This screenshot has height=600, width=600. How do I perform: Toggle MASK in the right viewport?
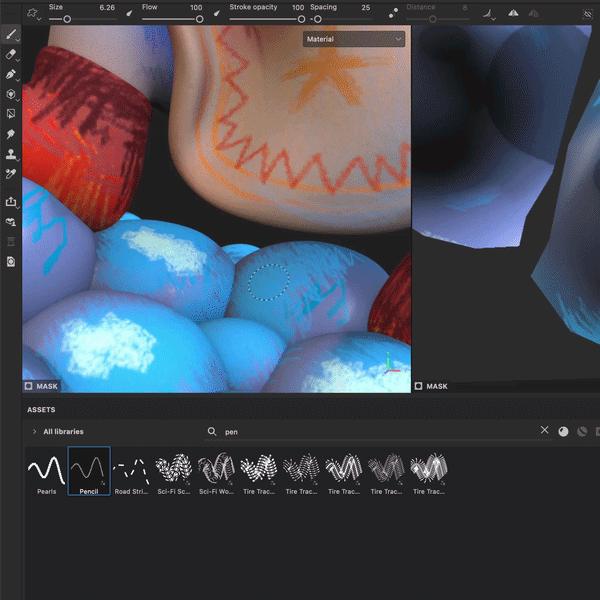tap(431, 386)
